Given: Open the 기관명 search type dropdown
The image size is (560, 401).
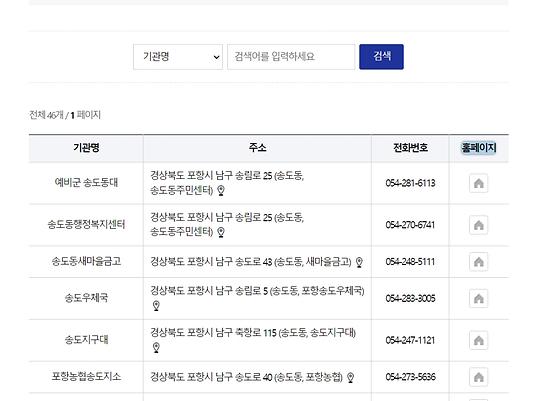Looking at the screenshot, I should click(x=178, y=57).
